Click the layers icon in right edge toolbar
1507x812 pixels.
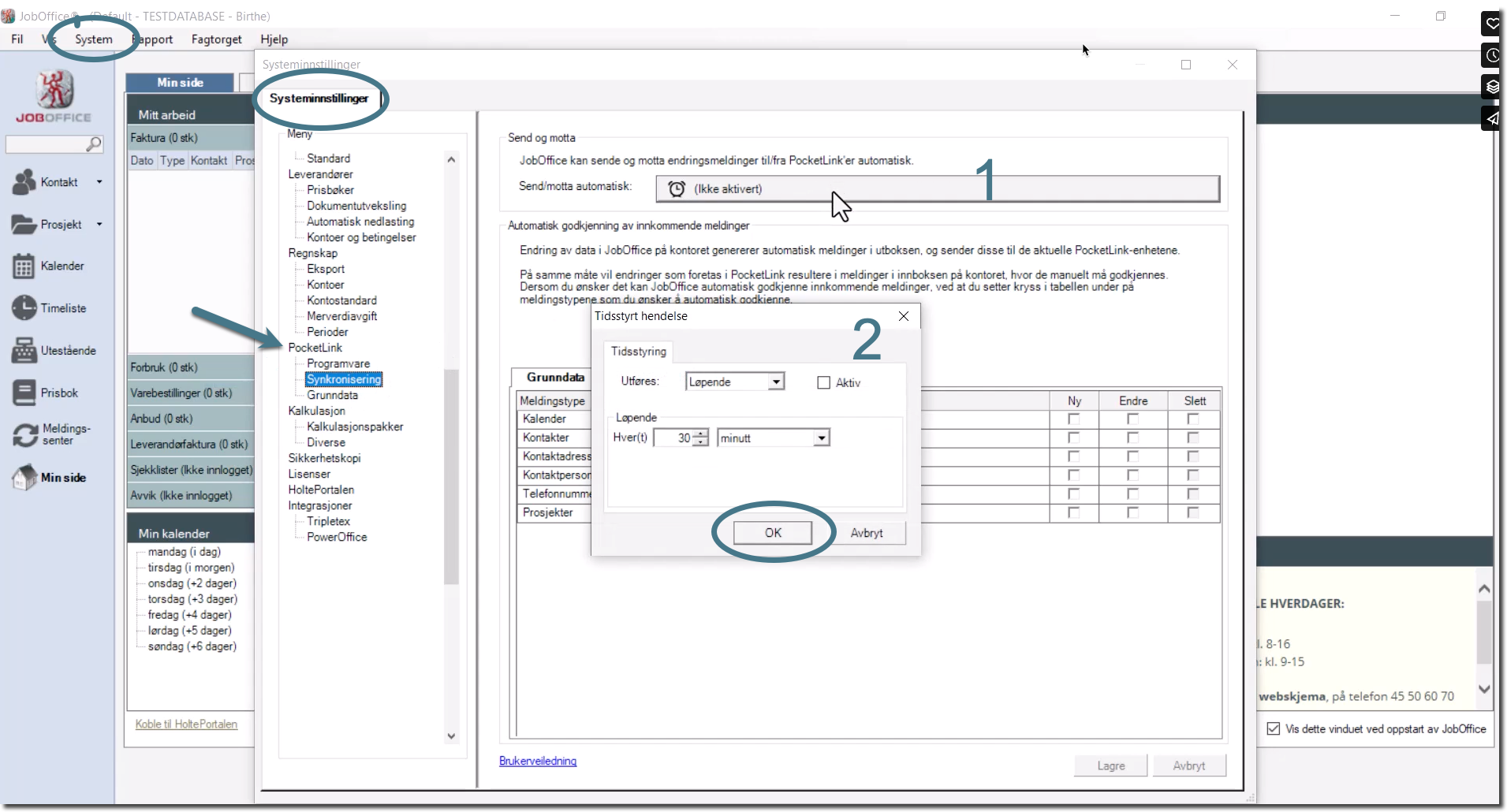pos(1493,87)
